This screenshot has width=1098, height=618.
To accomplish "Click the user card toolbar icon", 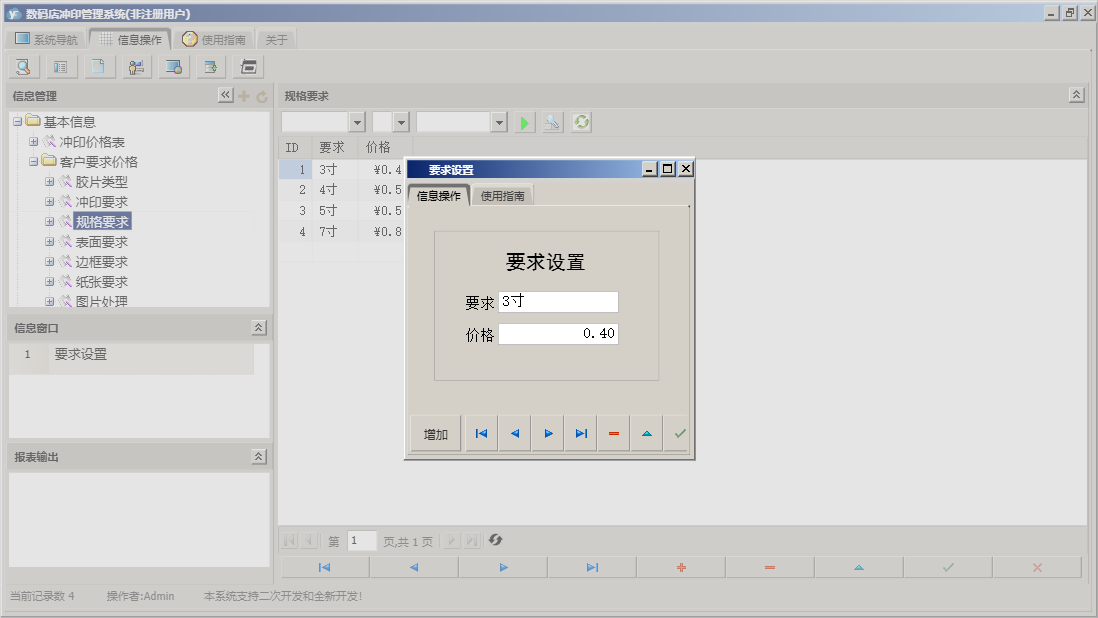I will [x=136, y=67].
